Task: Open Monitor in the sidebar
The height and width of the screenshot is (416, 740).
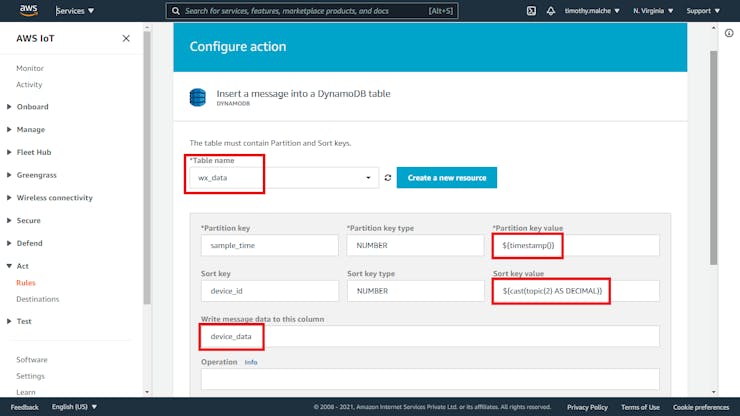Action: [x=30, y=68]
